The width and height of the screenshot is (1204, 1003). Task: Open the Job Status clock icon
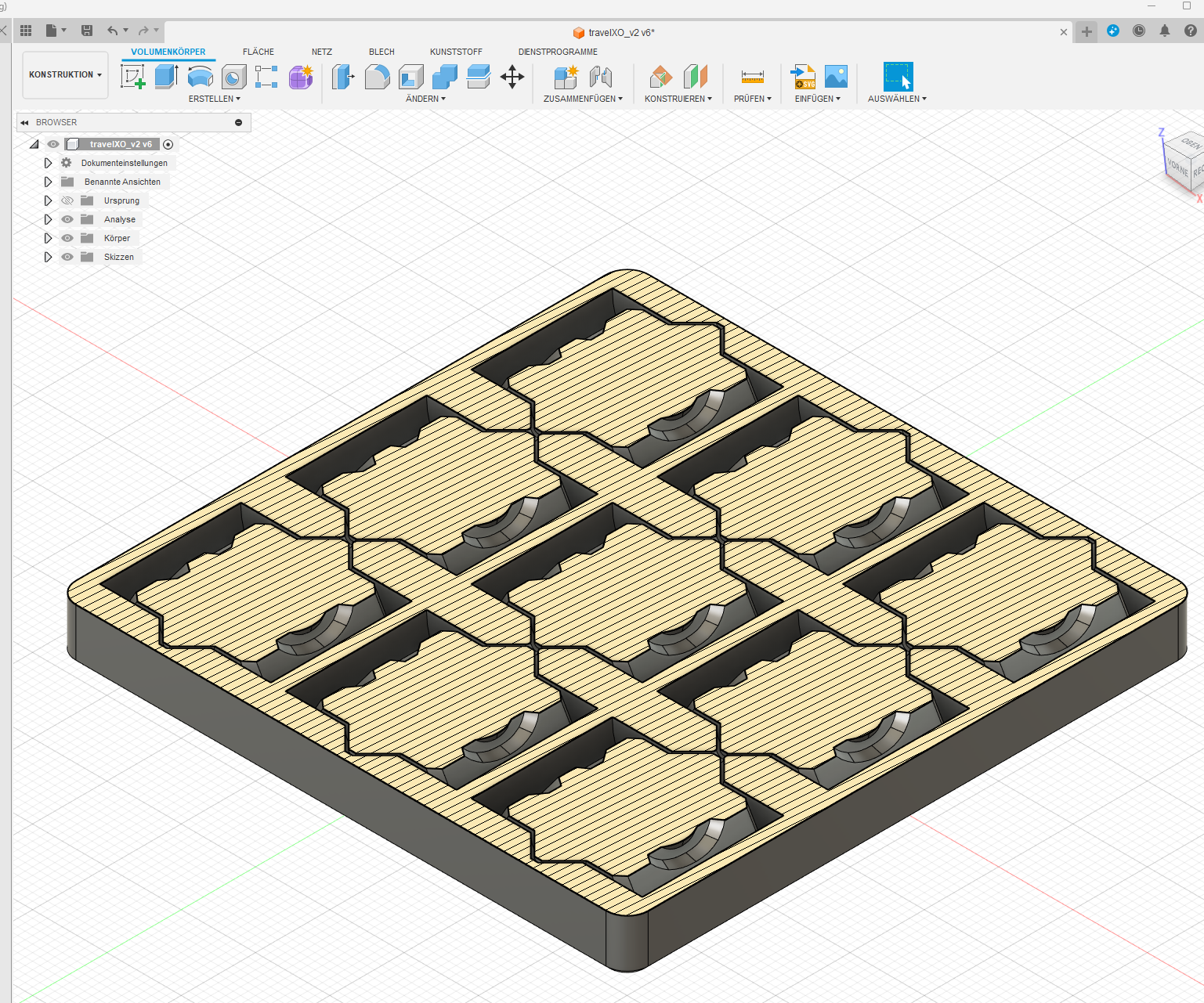(1139, 31)
